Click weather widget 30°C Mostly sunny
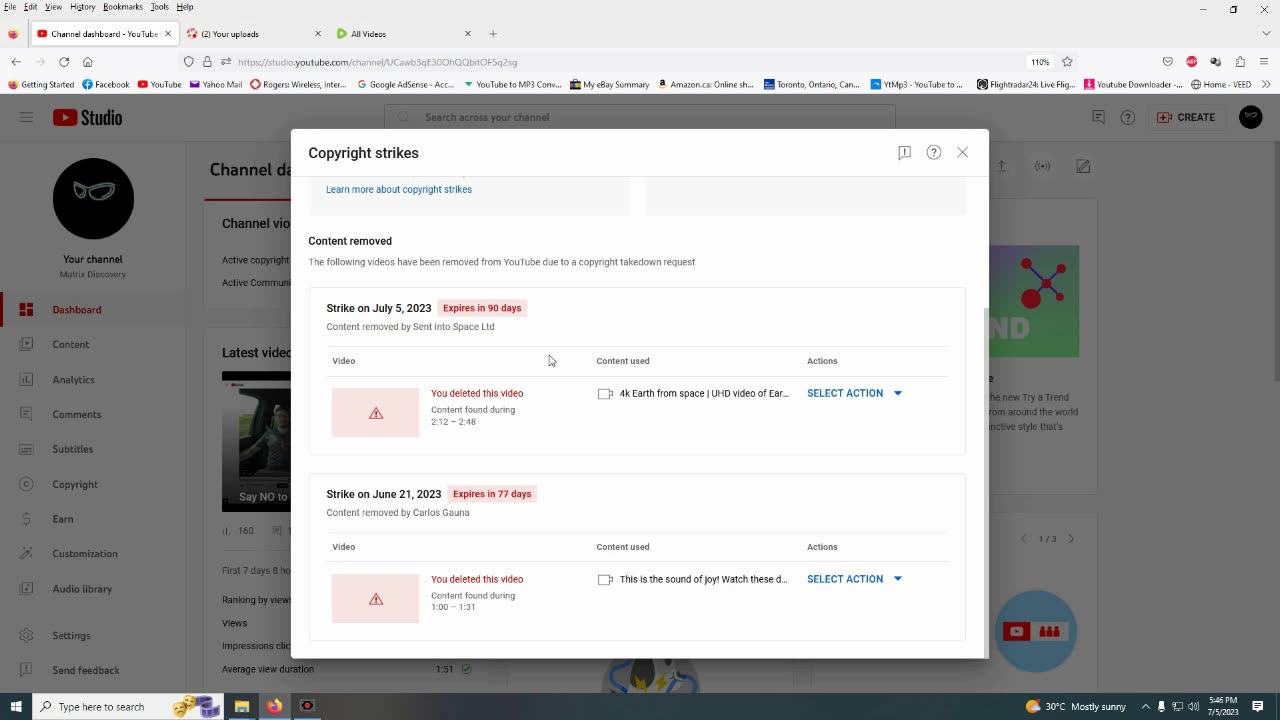 [1076, 706]
